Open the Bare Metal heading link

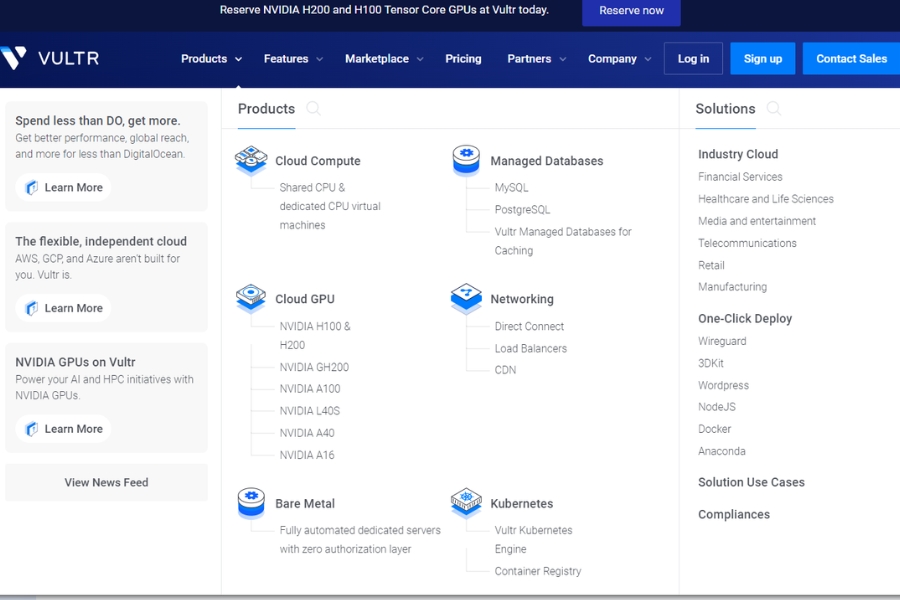305,504
